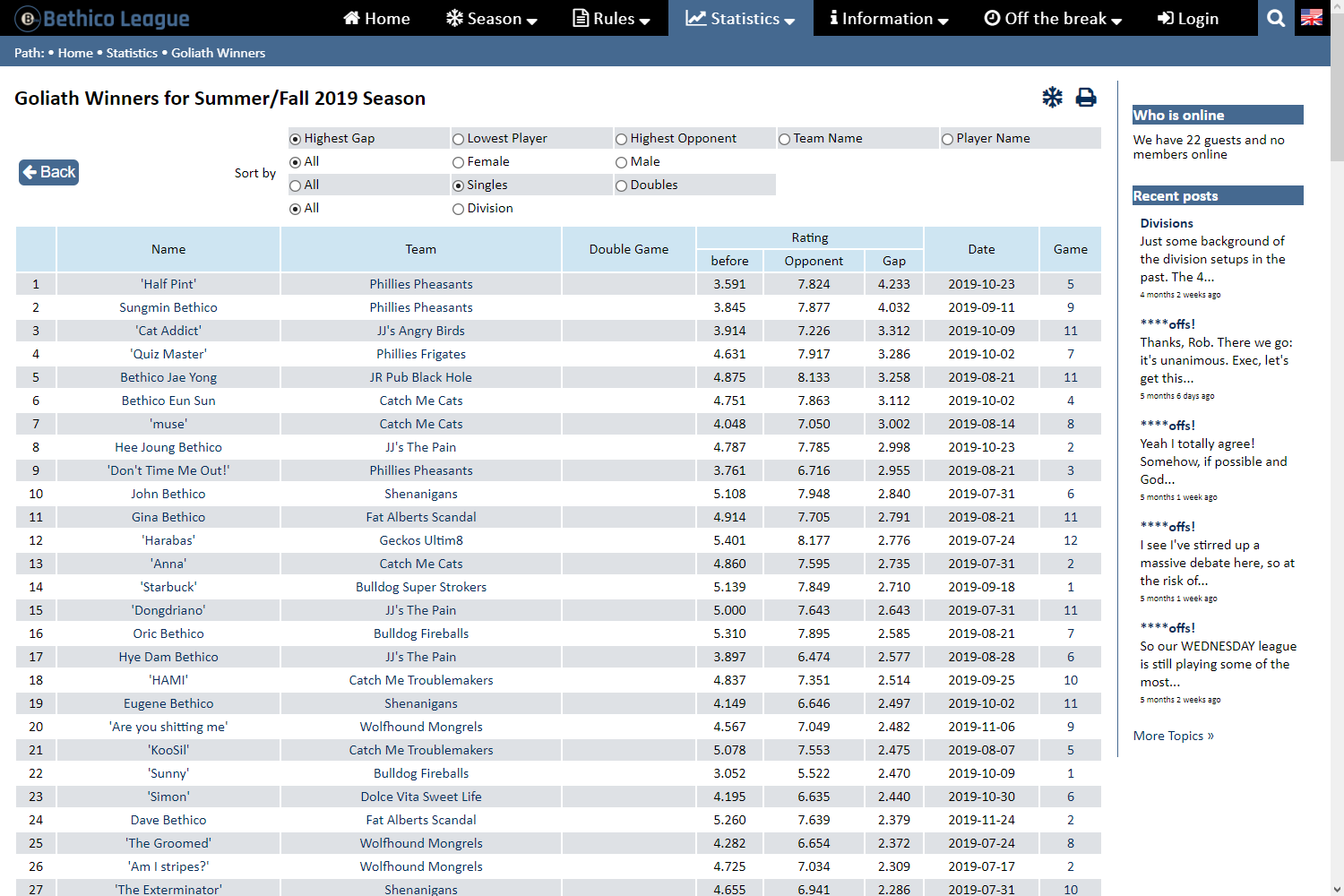Image resolution: width=1344 pixels, height=896 pixels.
Task: Open the Rules dropdown menu
Action: click(612, 18)
